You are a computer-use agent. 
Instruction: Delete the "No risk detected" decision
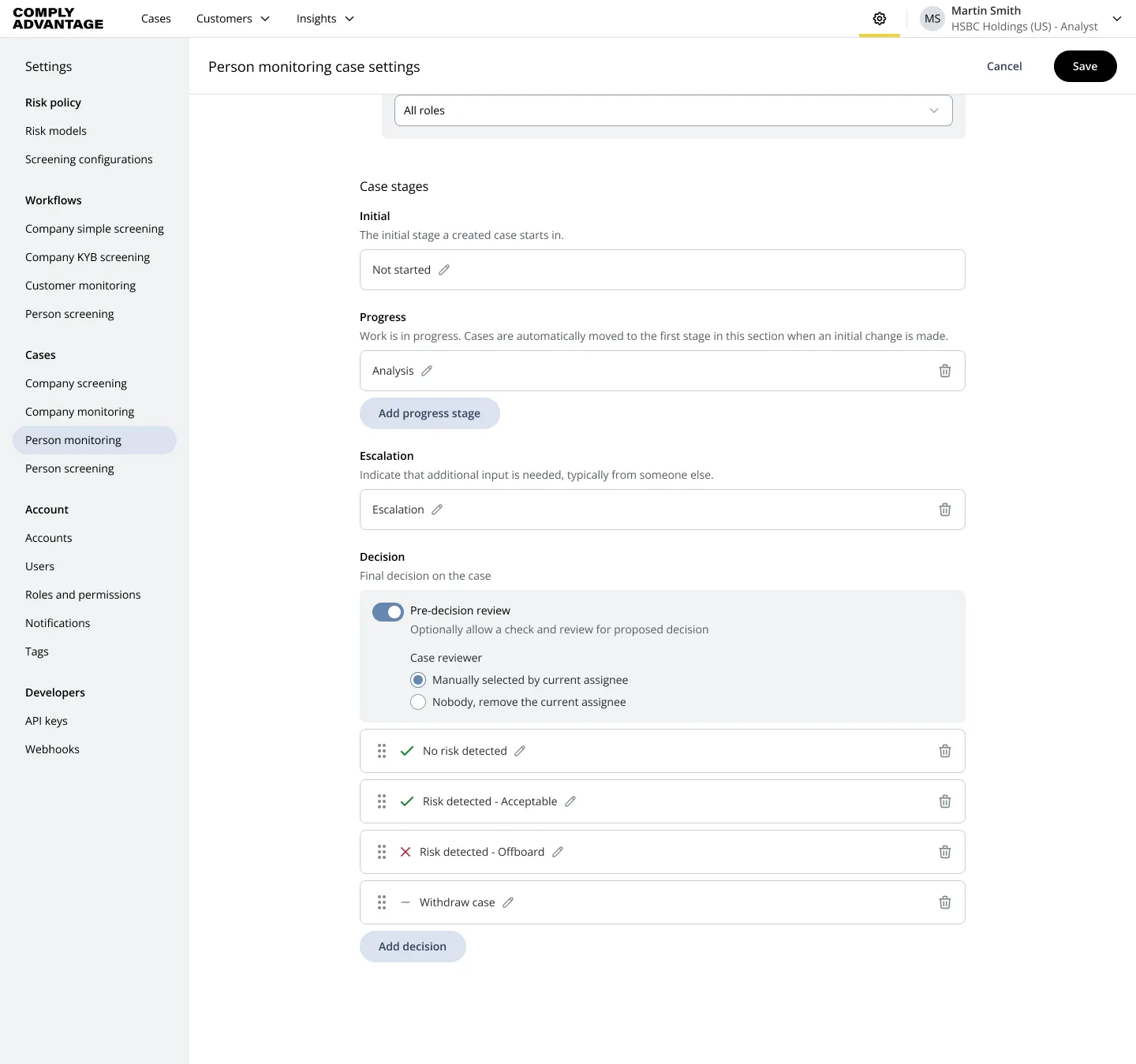tap(944, 751)
